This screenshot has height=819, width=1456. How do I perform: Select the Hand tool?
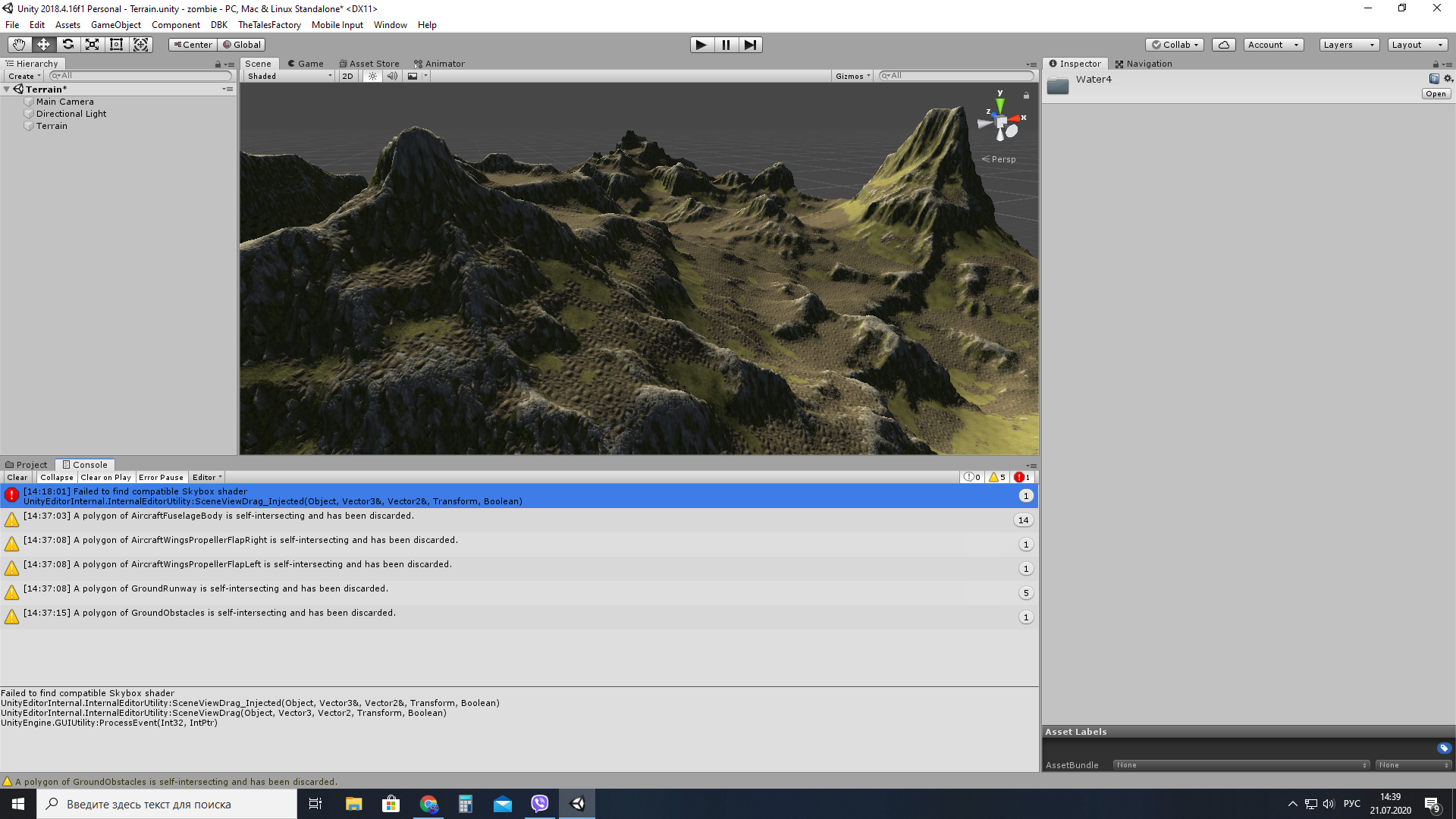pos(19,45)
